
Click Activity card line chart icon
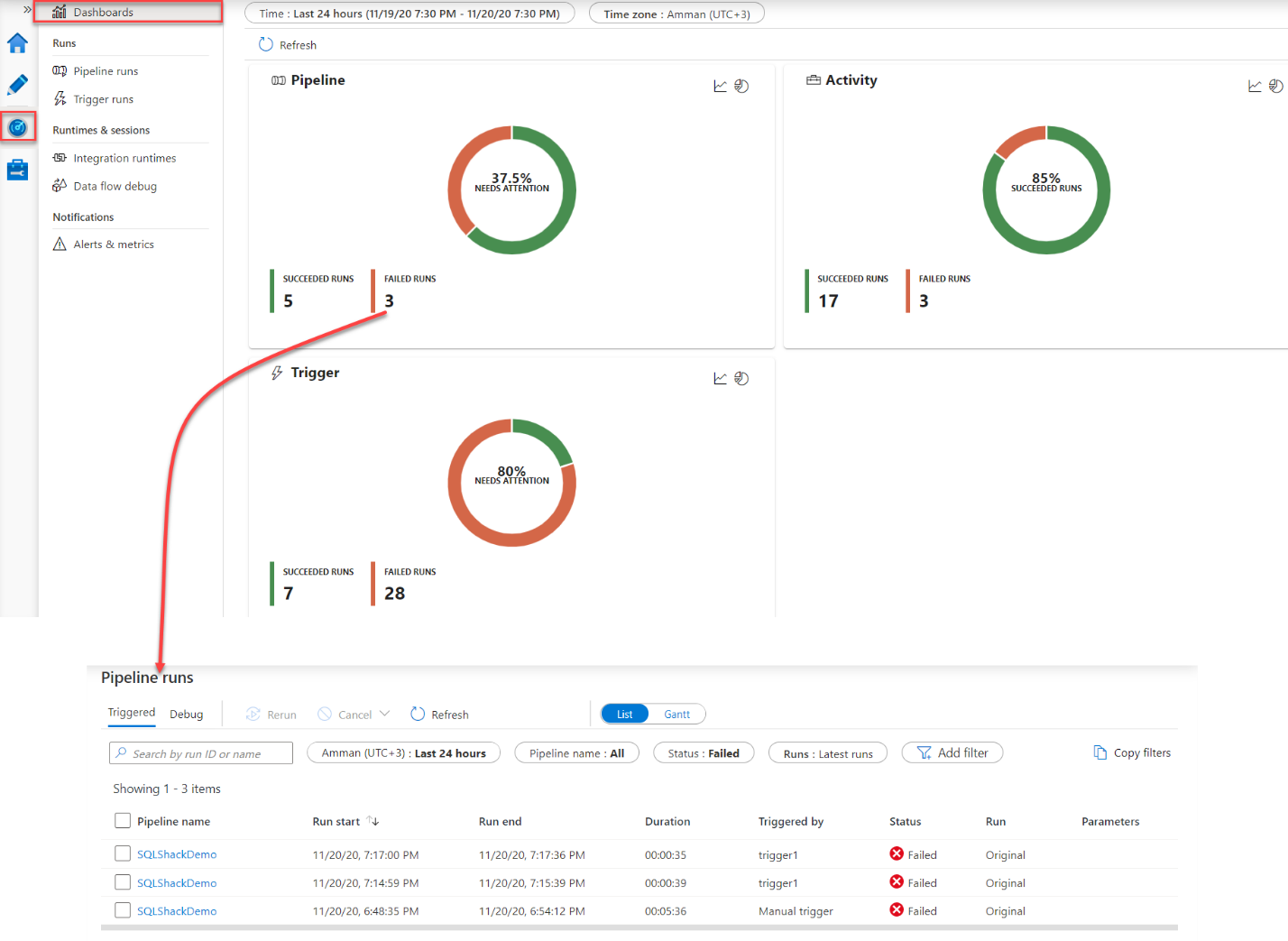(1254, 87)
